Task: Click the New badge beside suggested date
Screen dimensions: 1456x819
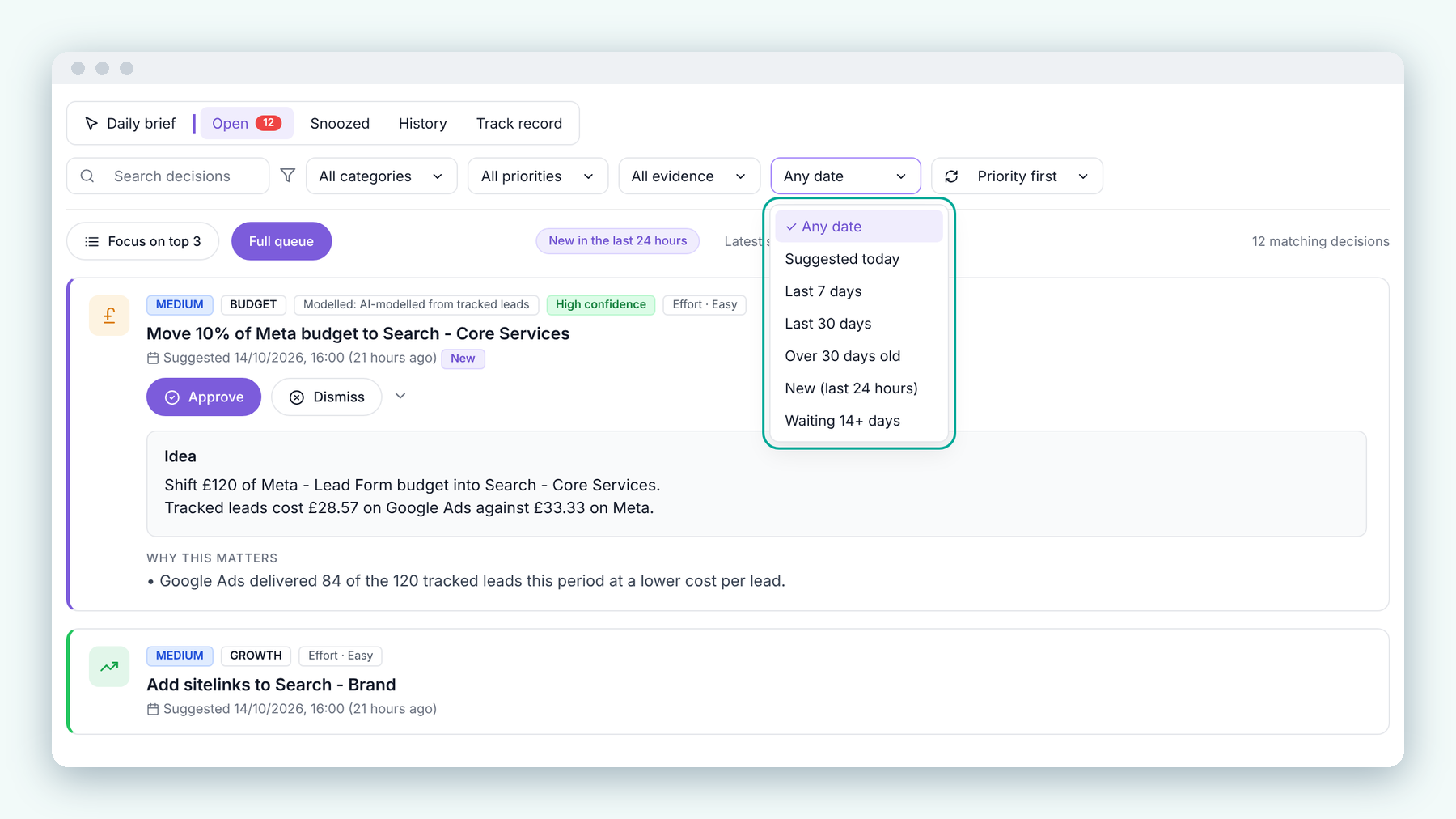Action: pyautogui.click(x=463, y=359)
